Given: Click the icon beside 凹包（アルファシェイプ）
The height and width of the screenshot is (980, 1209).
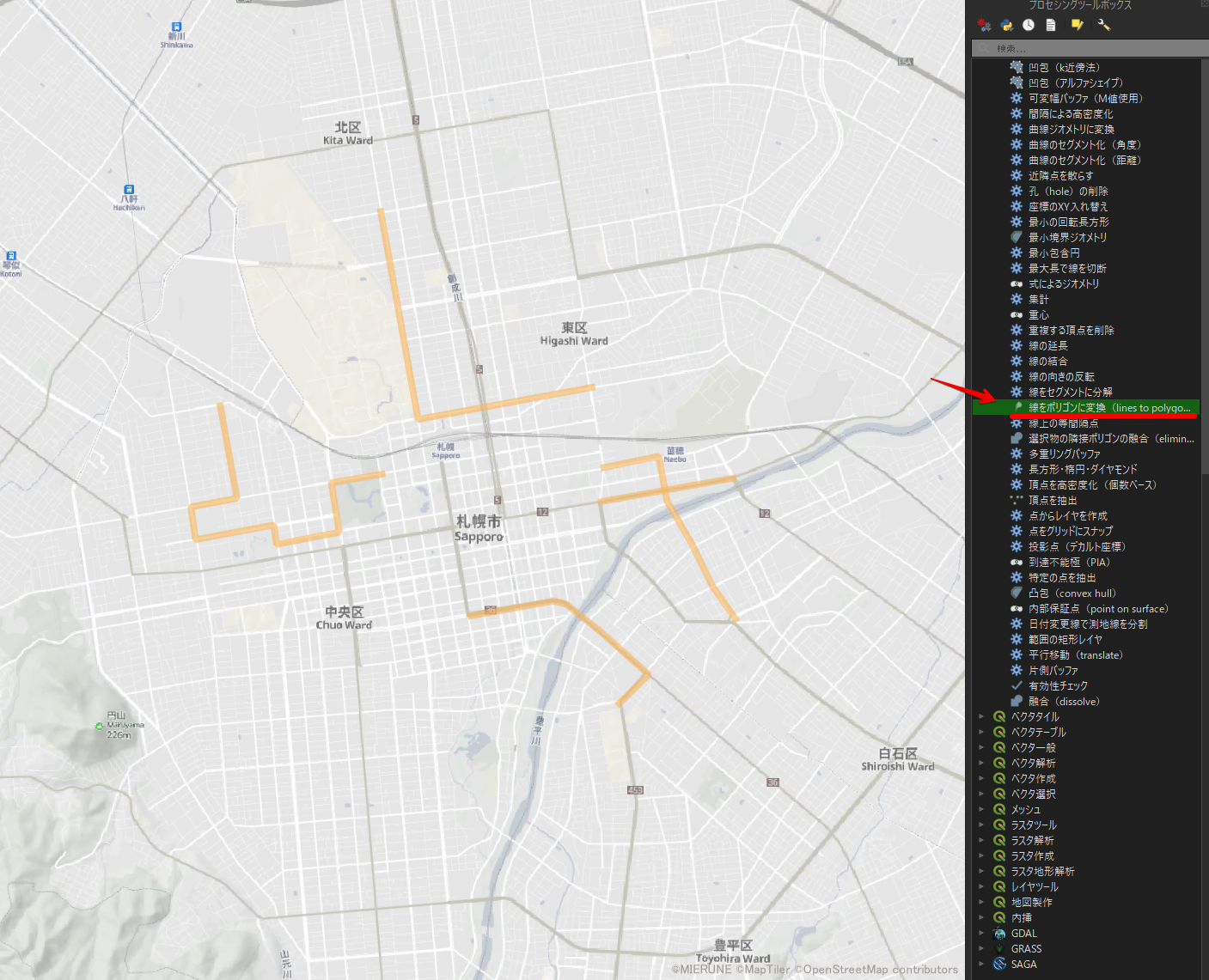Looking at the screenshot, I should [x=1017, y=82].
